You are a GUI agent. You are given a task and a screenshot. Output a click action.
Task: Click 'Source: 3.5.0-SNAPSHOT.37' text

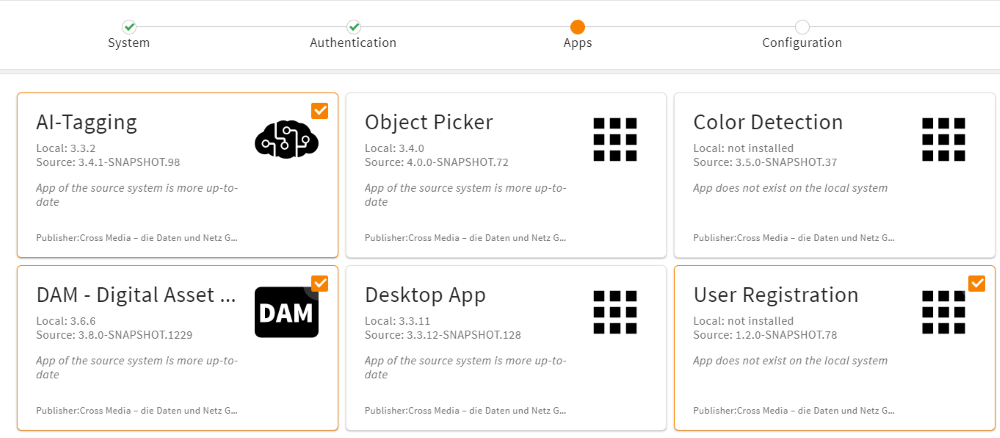tap(765, 162)
